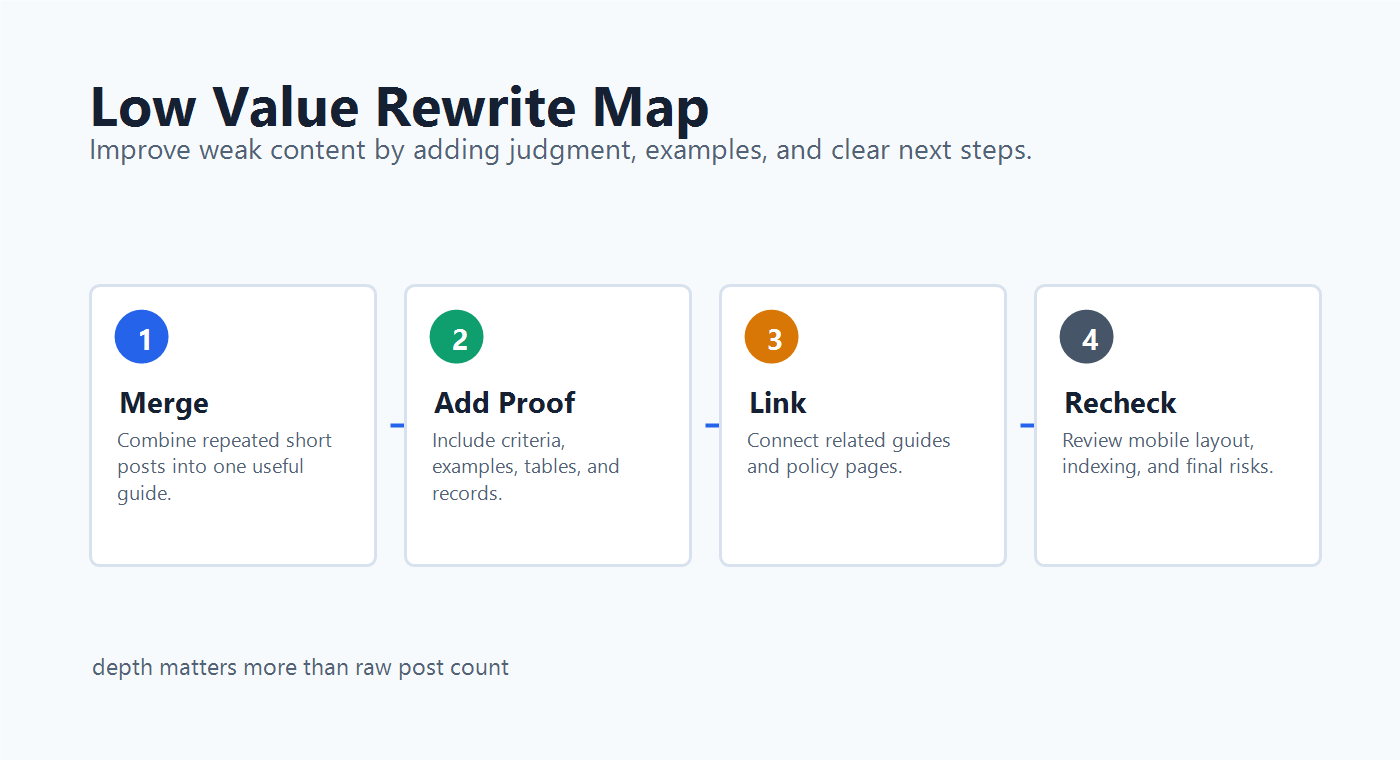The height and width of the screenshot is (760, 1400).
Task: Click the Low Value Rewrite Map title
Action: (x=399, y=106)
